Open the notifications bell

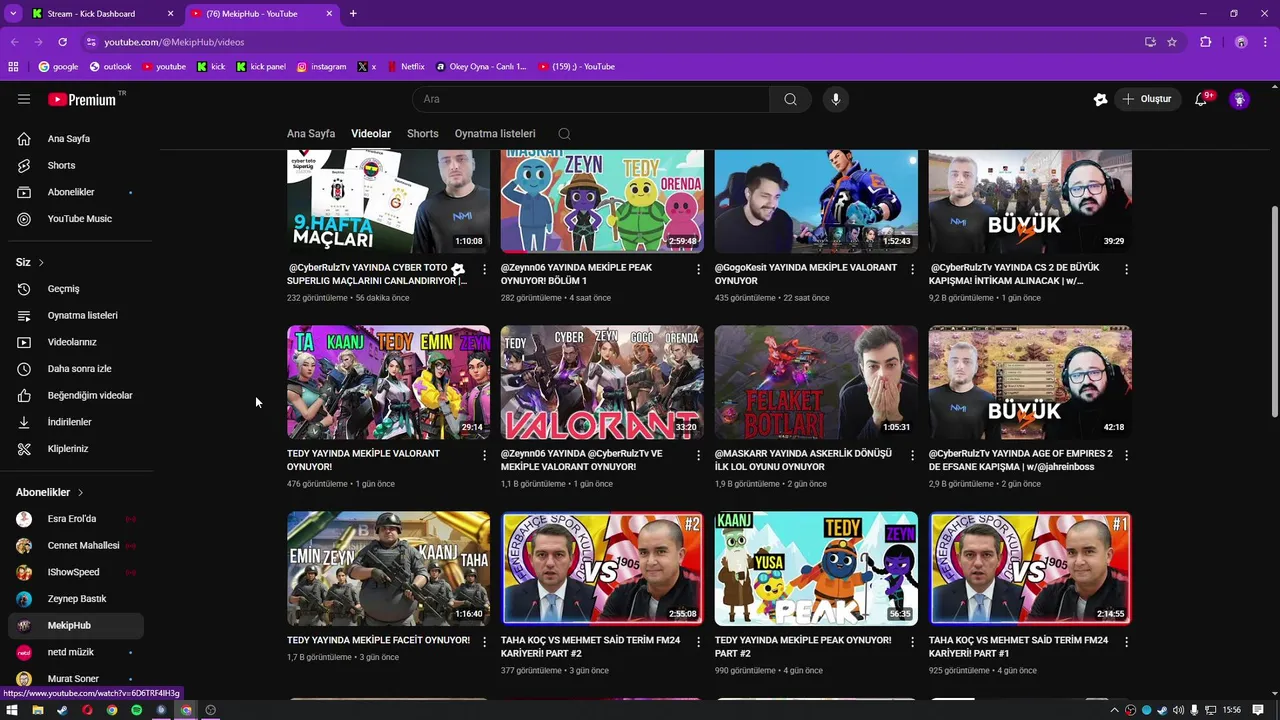tap(1201, 99)
